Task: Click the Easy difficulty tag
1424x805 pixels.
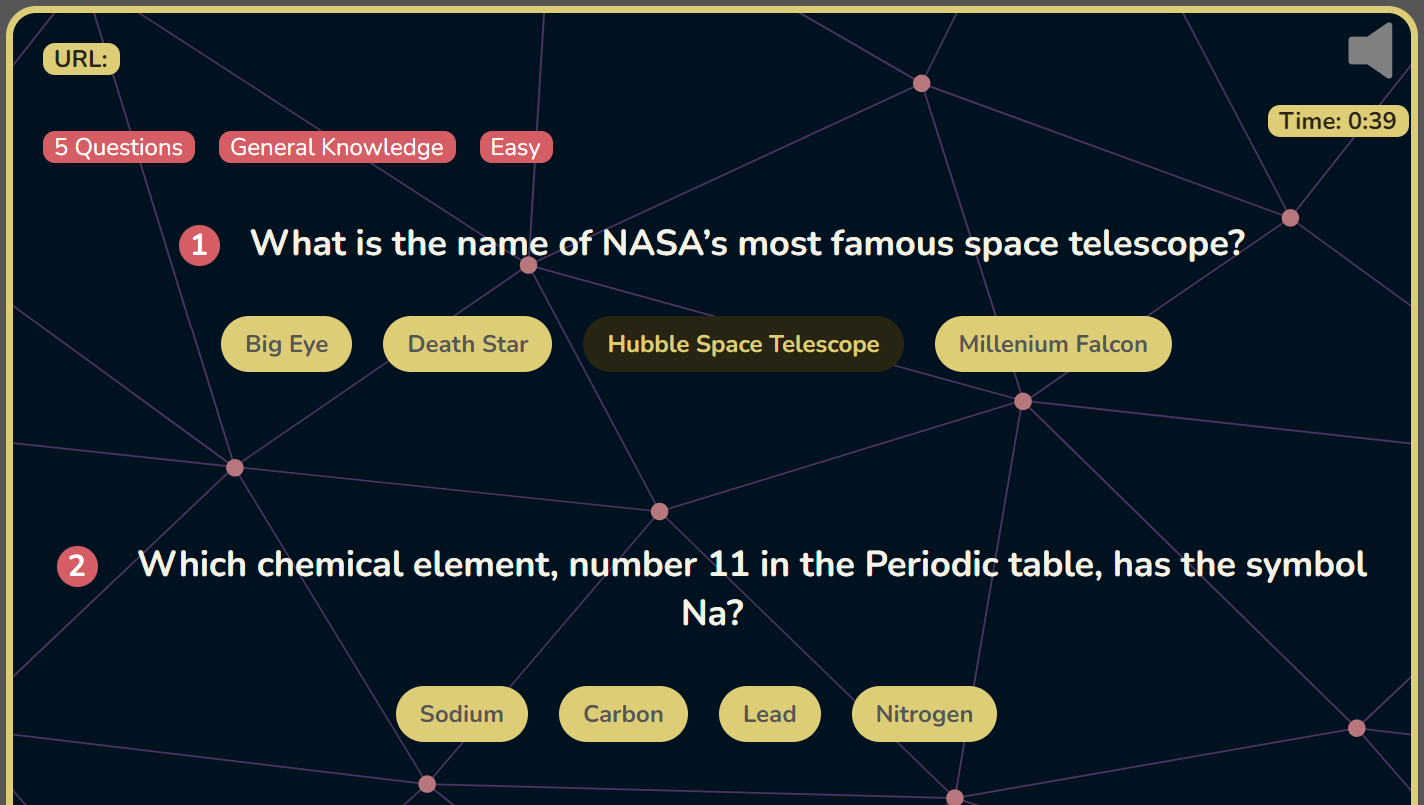Action: 515,147
